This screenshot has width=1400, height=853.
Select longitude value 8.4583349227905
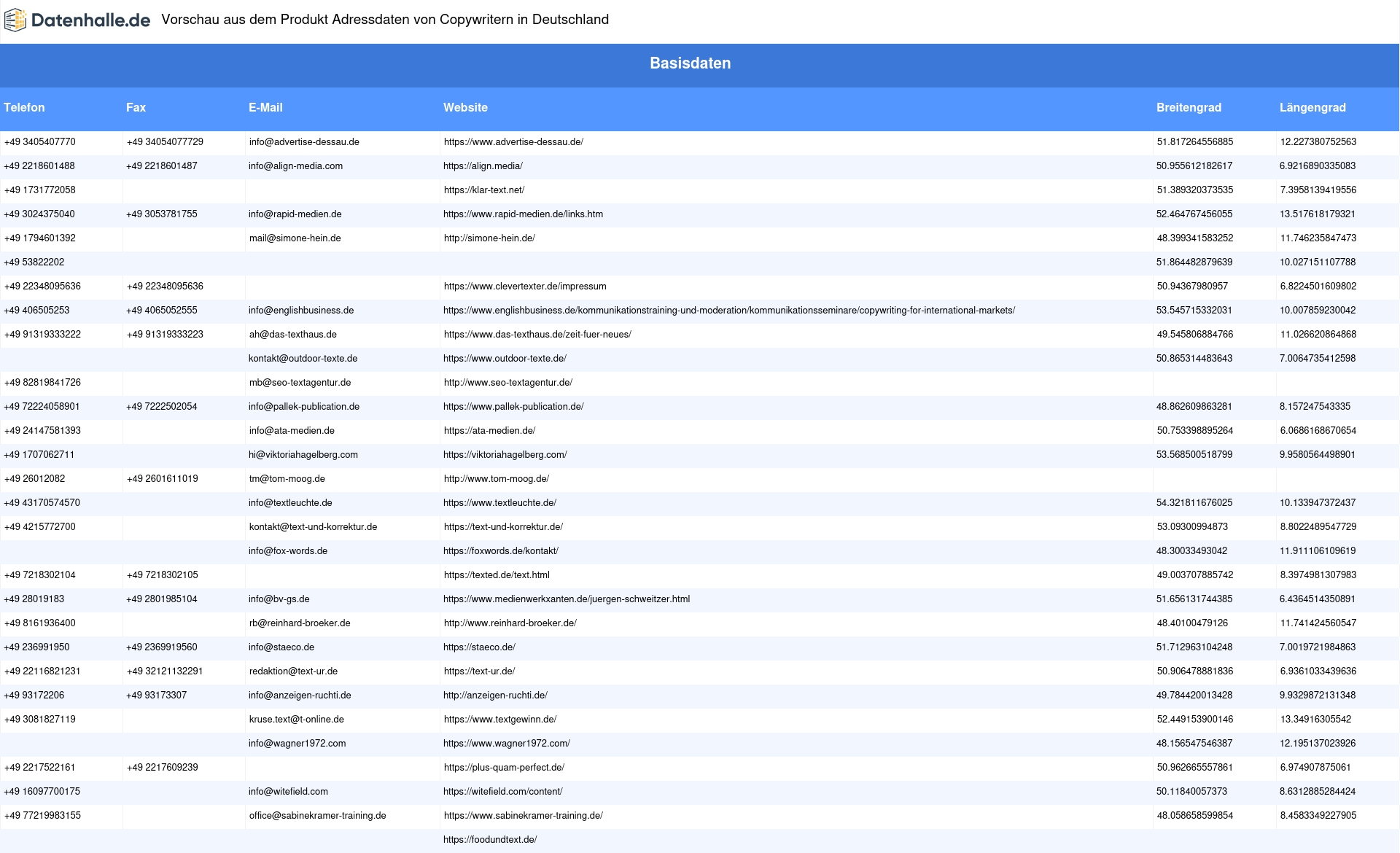(x=1318, y=816)
